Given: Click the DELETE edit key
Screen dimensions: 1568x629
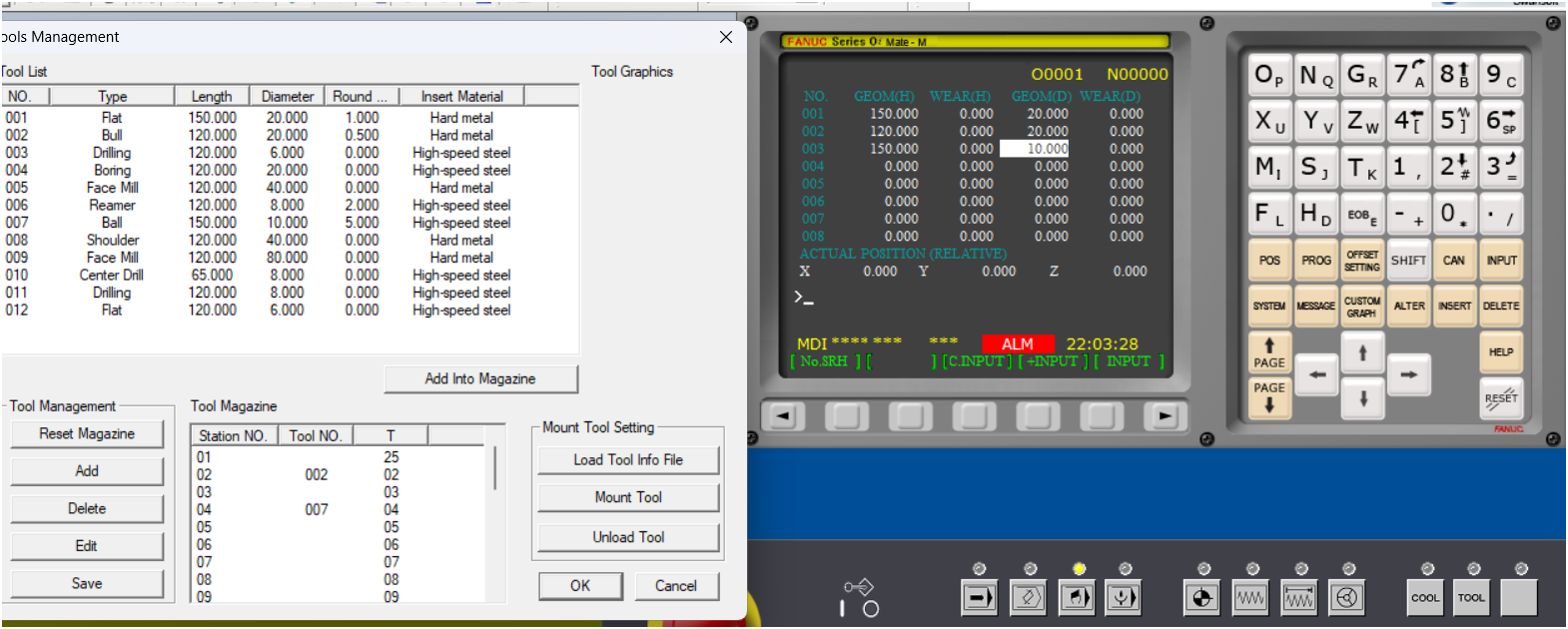Looking at the screenshot, I should point(1501,306).
